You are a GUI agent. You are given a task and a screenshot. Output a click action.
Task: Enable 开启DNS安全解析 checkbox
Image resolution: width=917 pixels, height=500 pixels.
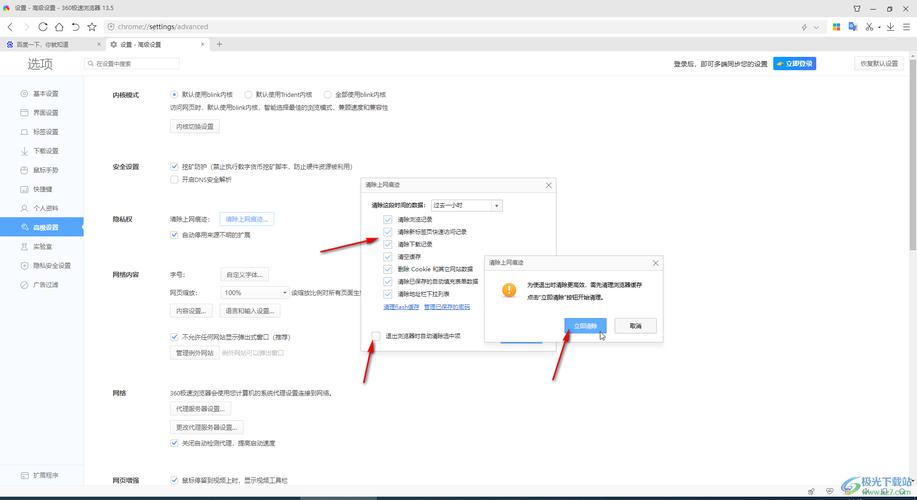[x=175, y=180]
